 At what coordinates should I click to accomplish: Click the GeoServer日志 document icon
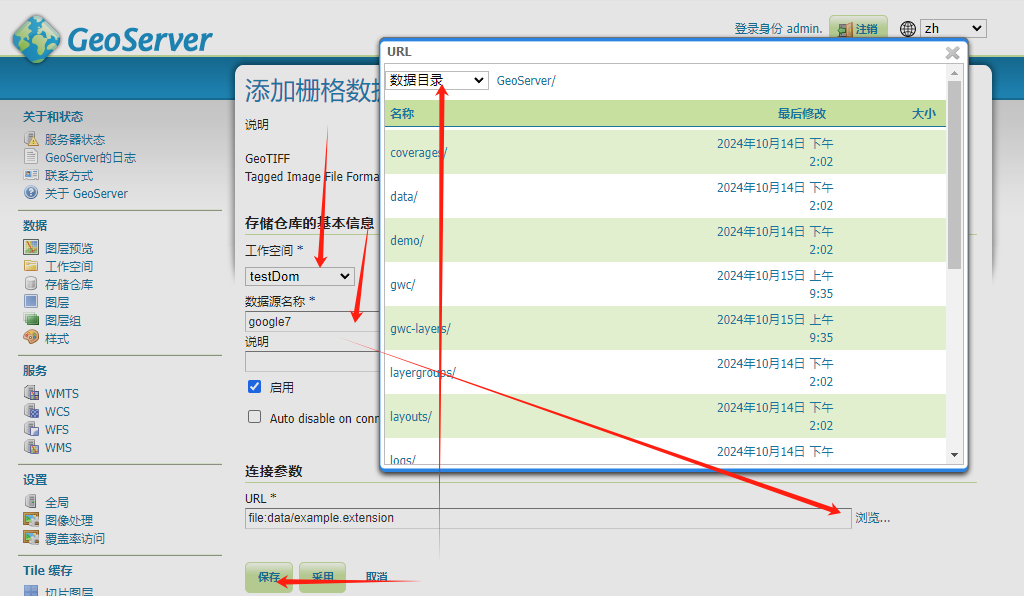(31, 157)
